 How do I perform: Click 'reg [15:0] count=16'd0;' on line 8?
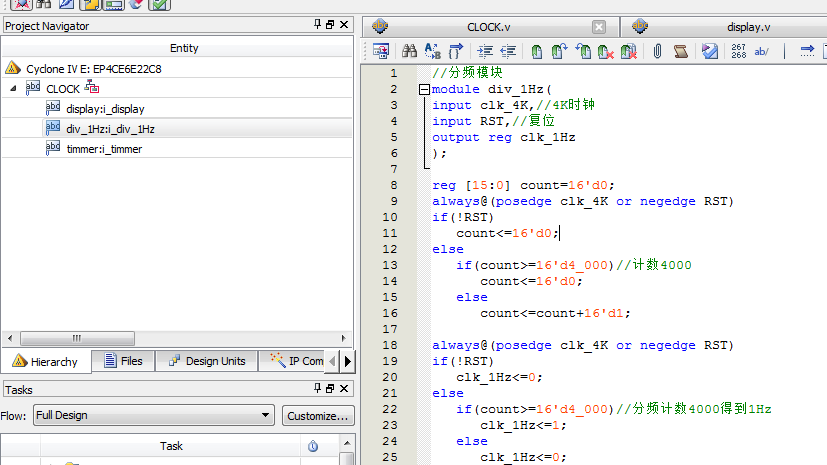(x=523, y=185)
